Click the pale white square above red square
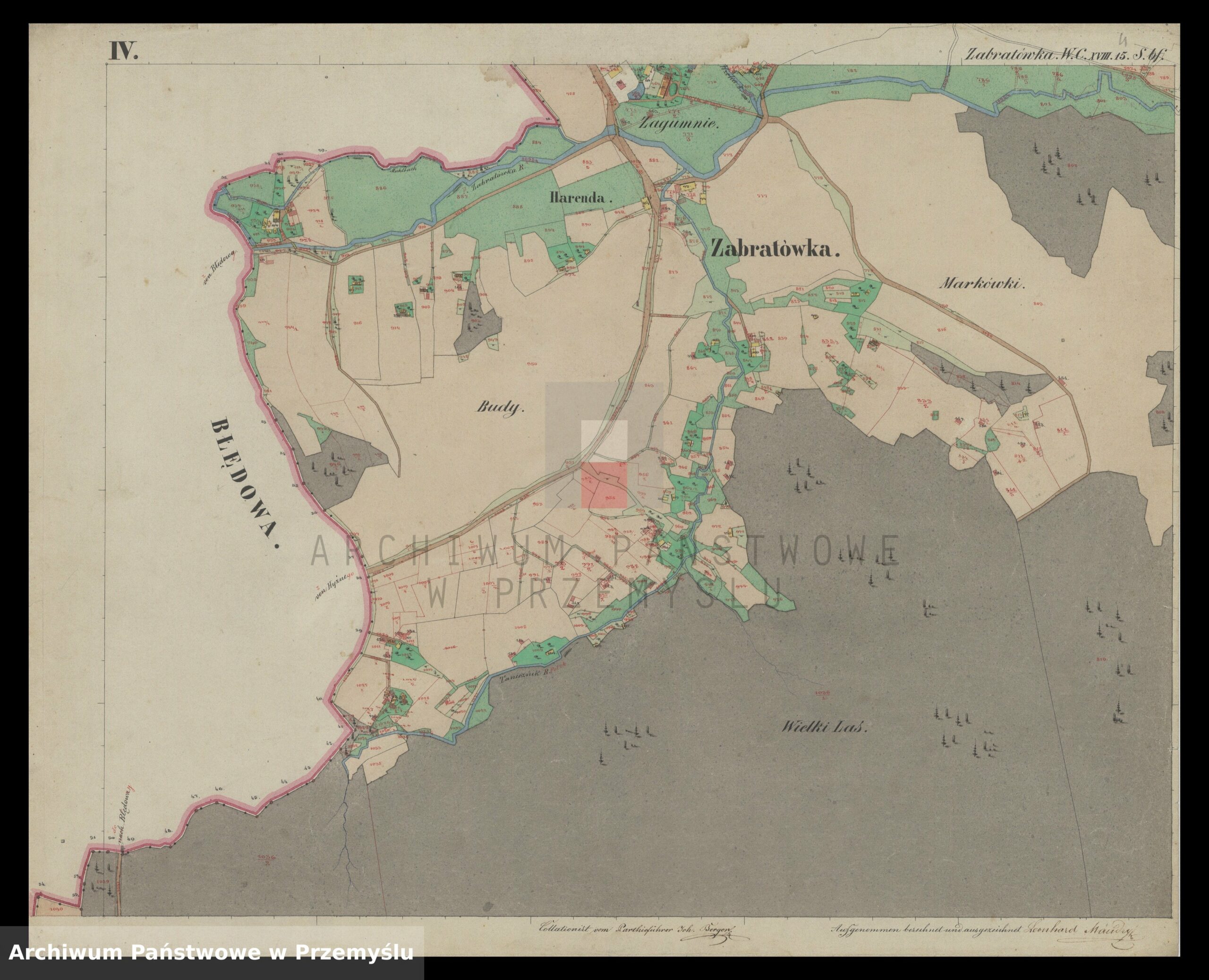 [604, 442]
